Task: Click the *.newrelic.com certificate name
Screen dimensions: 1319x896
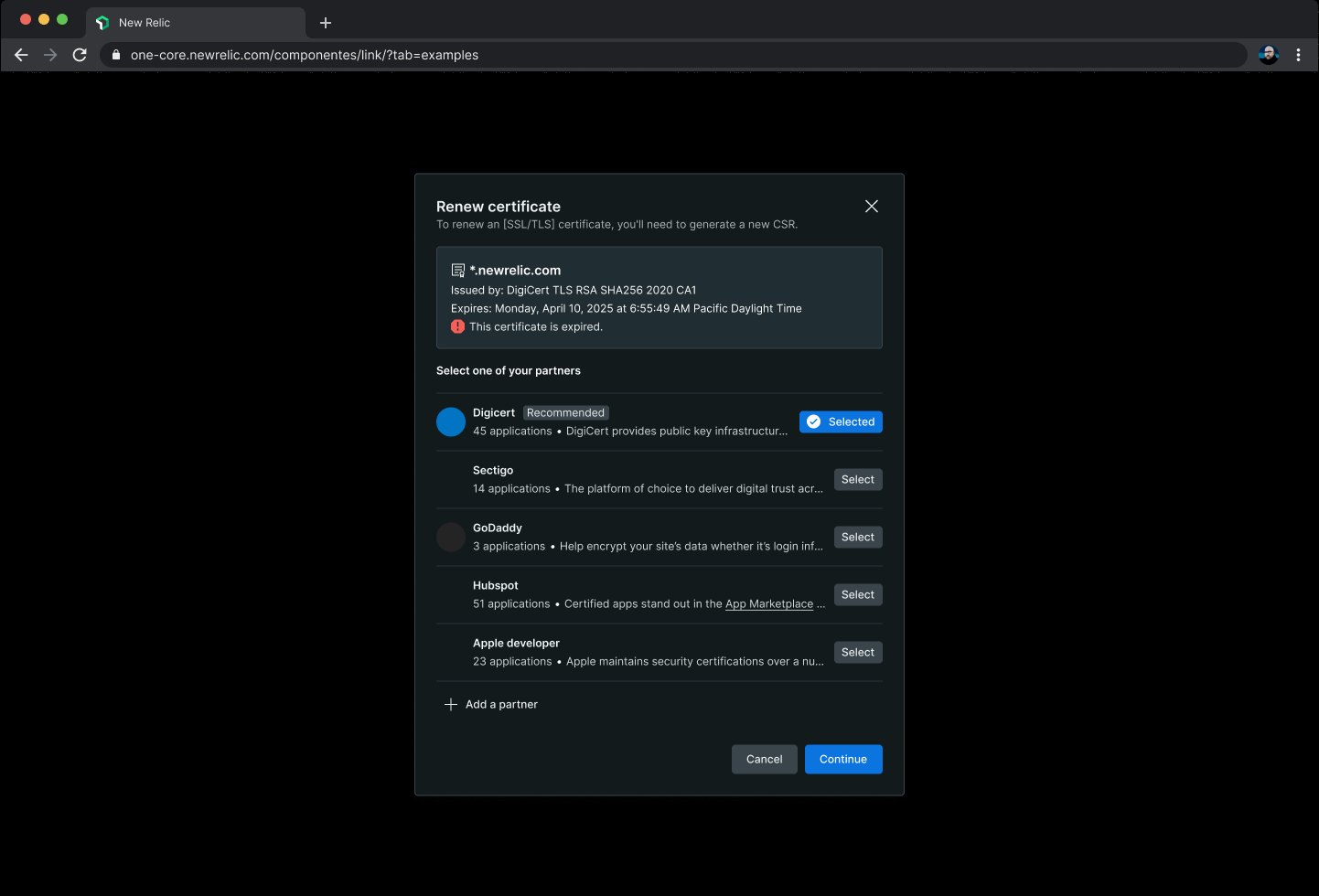Action: [515, 271]
